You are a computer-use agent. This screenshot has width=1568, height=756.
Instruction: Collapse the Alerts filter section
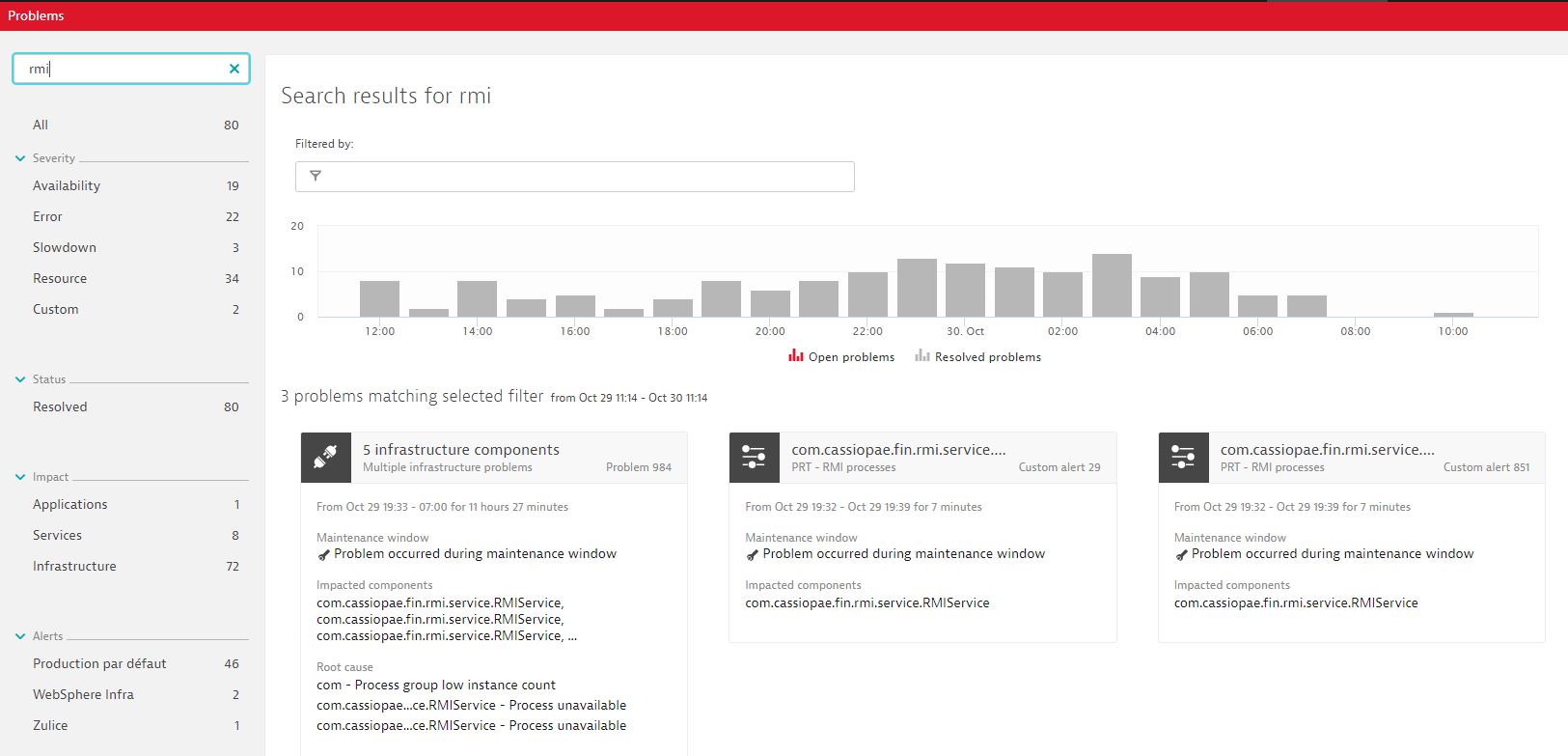20,636
